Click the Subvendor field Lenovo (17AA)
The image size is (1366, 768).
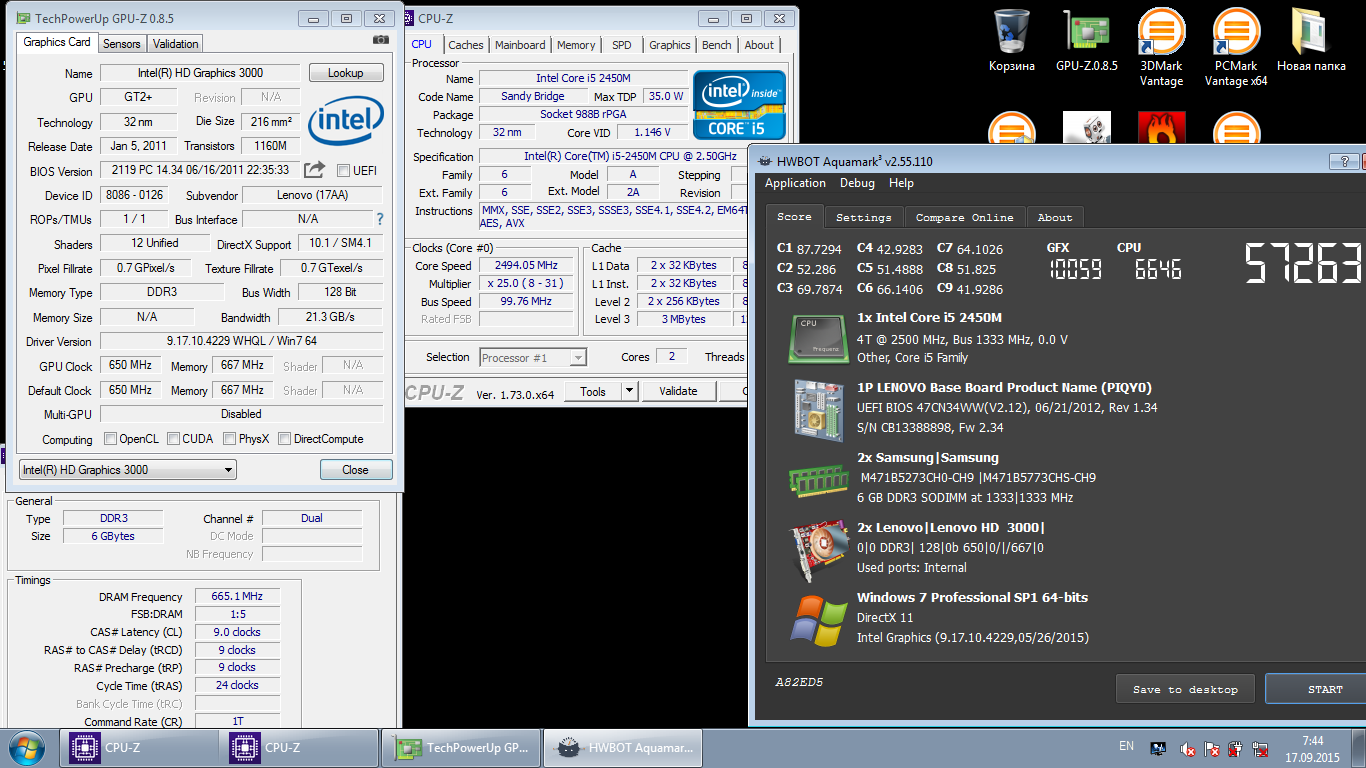pos(312,195)
